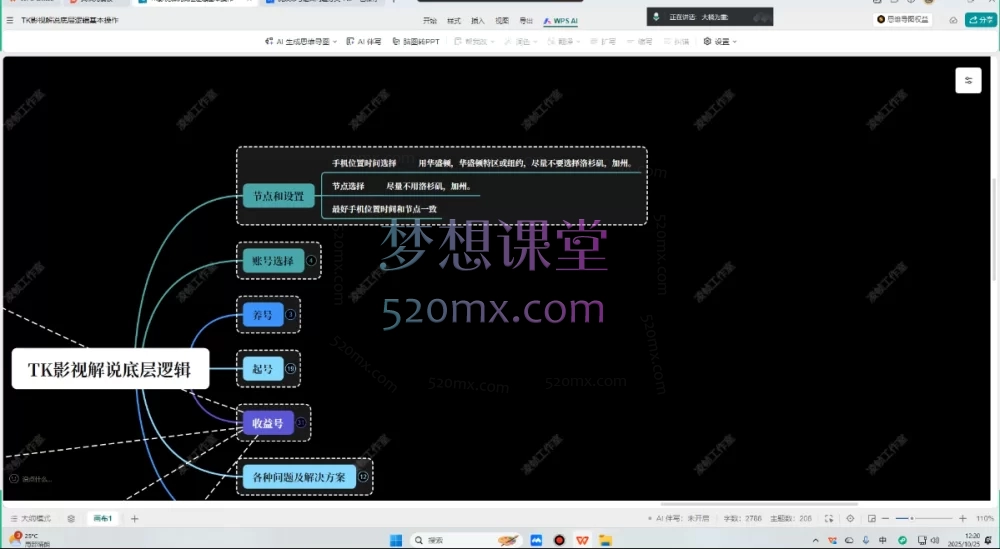Open the minimap navigator icon
The image size is (1000, 549).
[872, 518]
